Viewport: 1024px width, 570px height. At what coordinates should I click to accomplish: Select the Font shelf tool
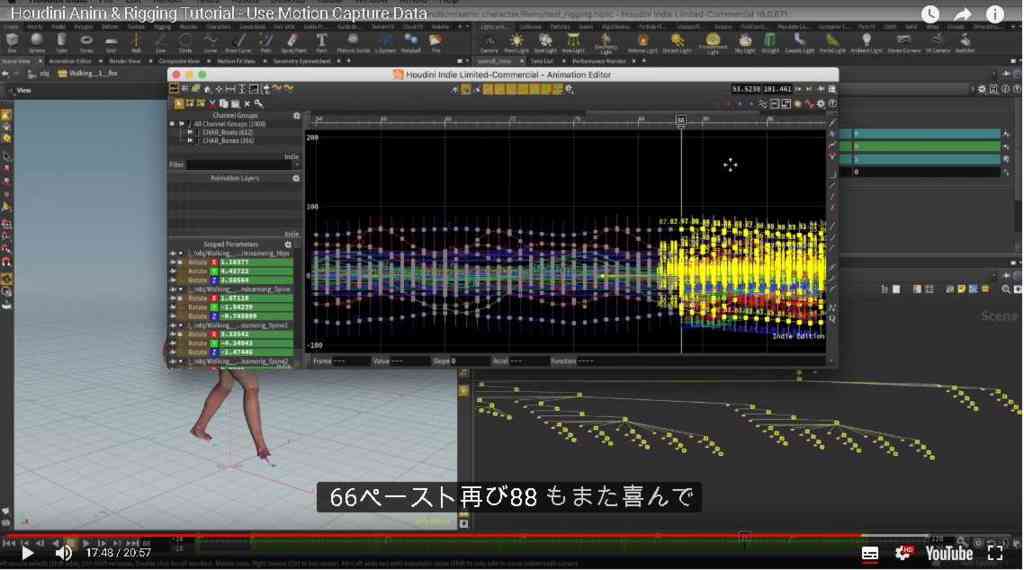point(321,42)
